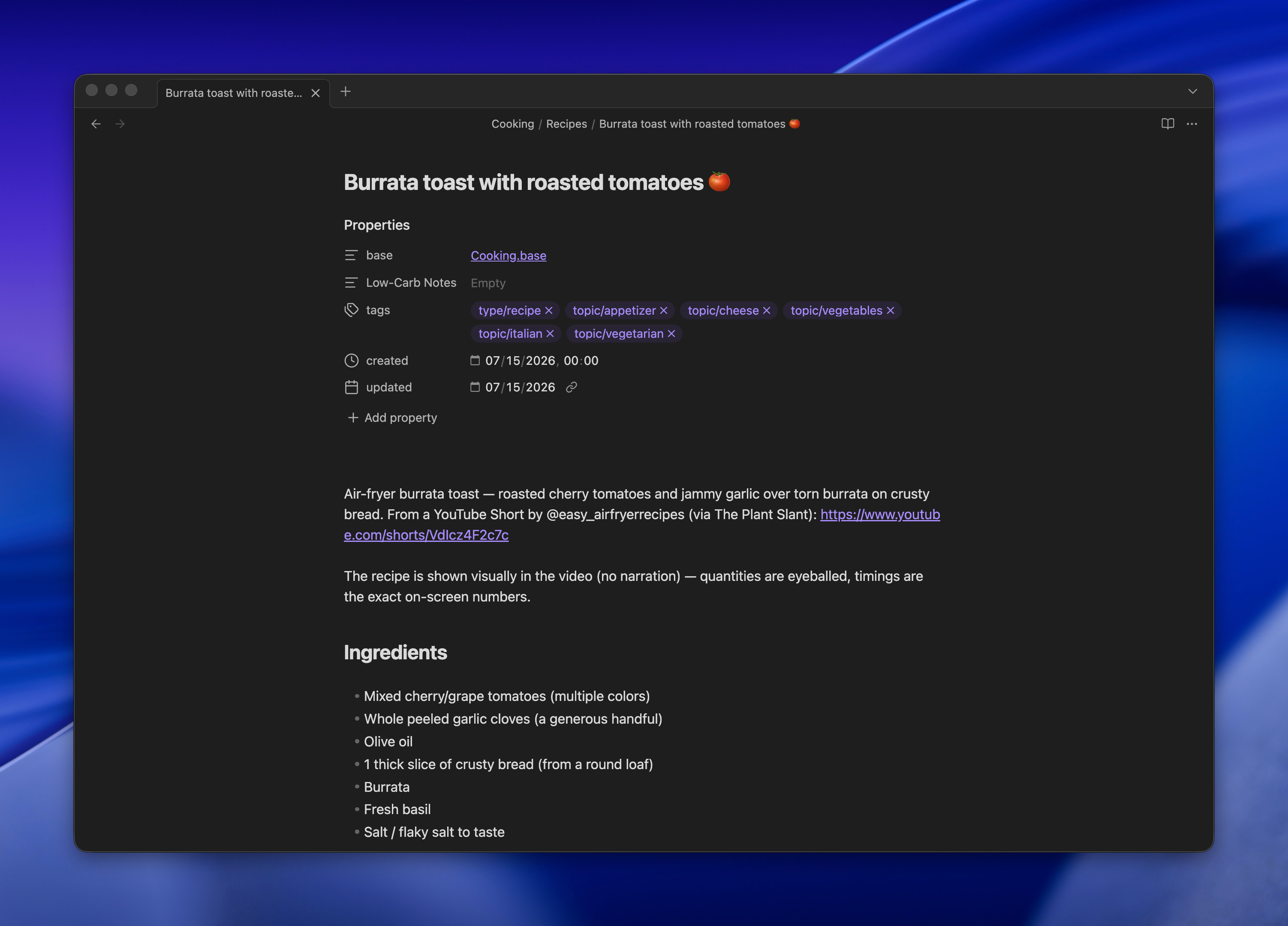The image size is (1288, 926).
Task: Open the topic/appetizer tag
Action: [614, 310]
